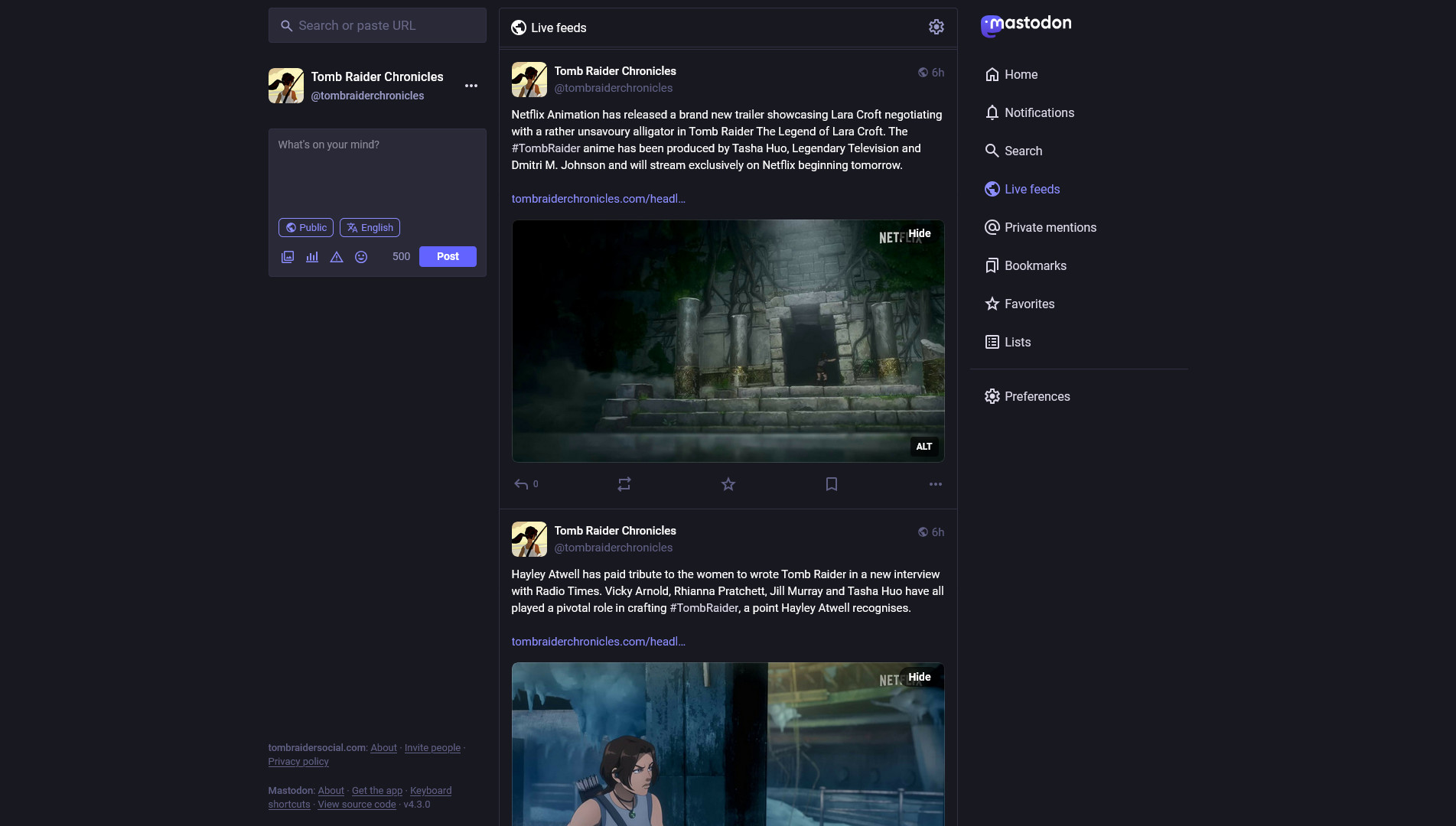Open @tombraiderchronicles handle in compose panel
The height and width of the screenshot is (826, 1456).
point(367,96)
